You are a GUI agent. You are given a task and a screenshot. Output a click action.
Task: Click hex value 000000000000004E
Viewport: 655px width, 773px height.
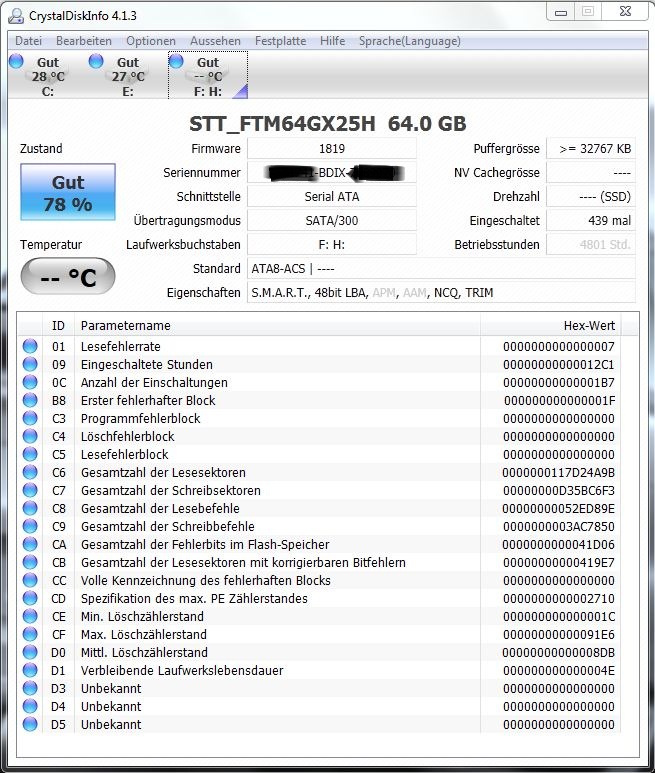pos(559,670)
